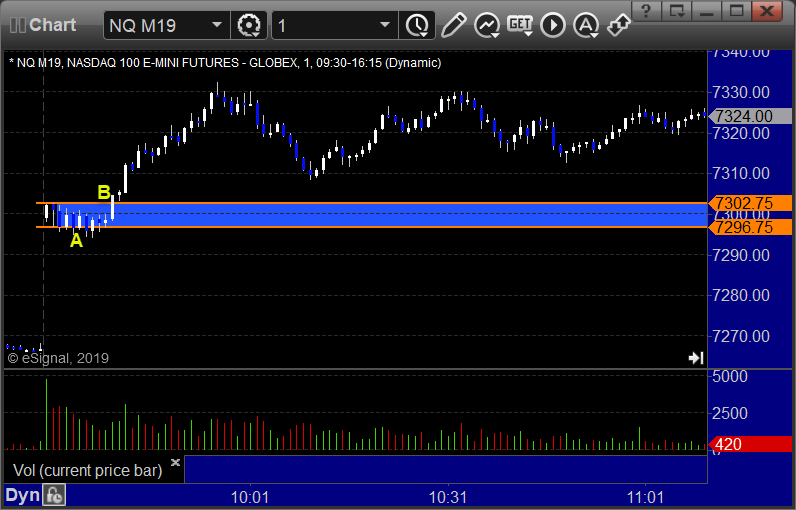Select the 7296.75 orange price label
Image resolution: width=796 pixels, height=510 pixels.
(x=750, y=227)
